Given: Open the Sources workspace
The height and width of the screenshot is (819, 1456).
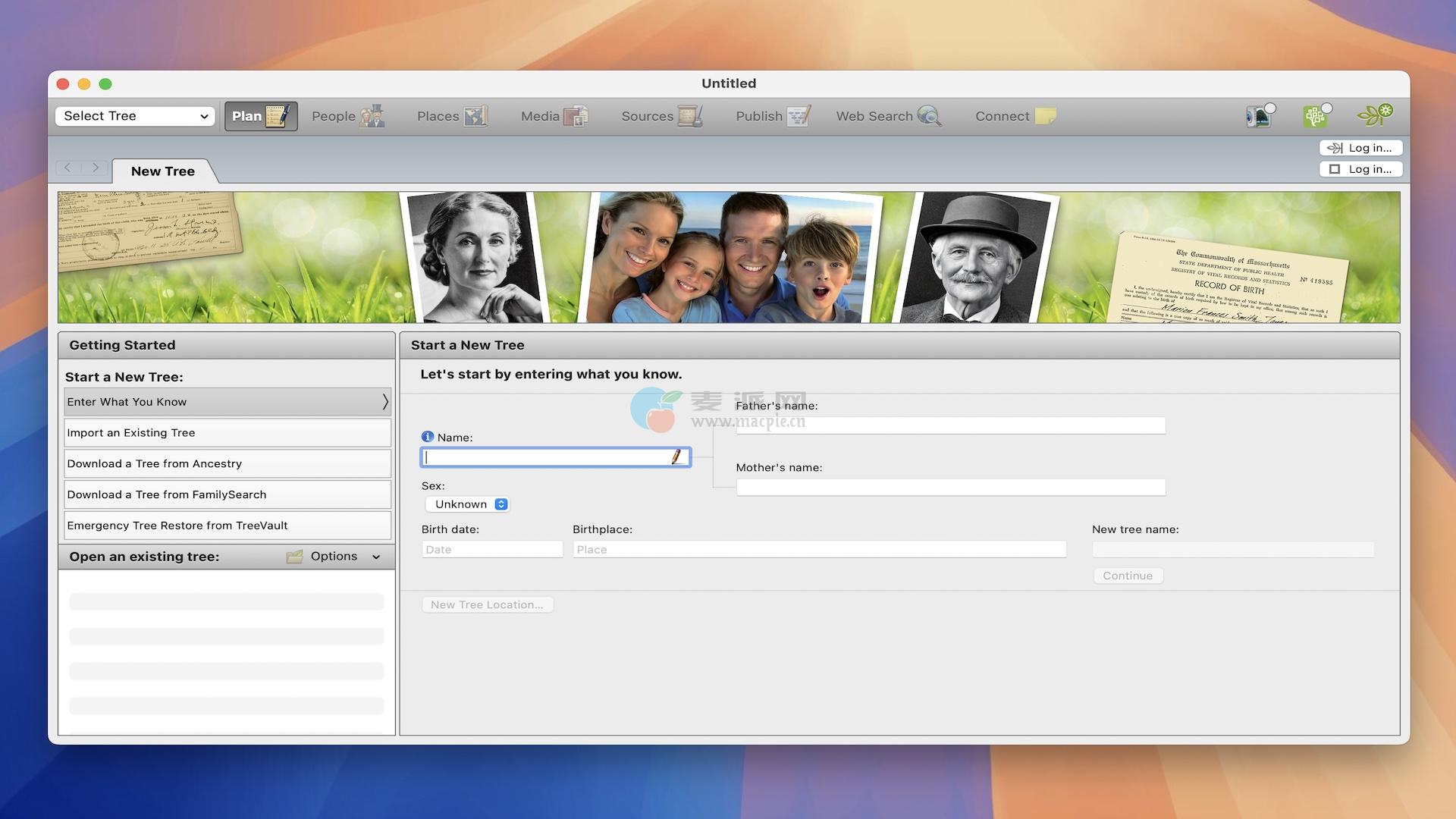Looking at the screenshot, I should coord(661,116).
